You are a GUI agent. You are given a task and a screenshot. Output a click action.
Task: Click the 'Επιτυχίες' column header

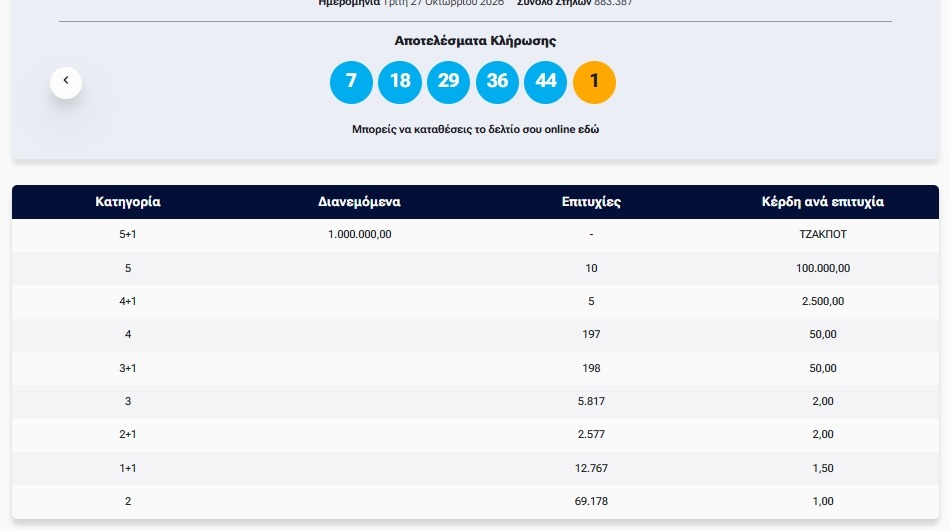[591, 202]
